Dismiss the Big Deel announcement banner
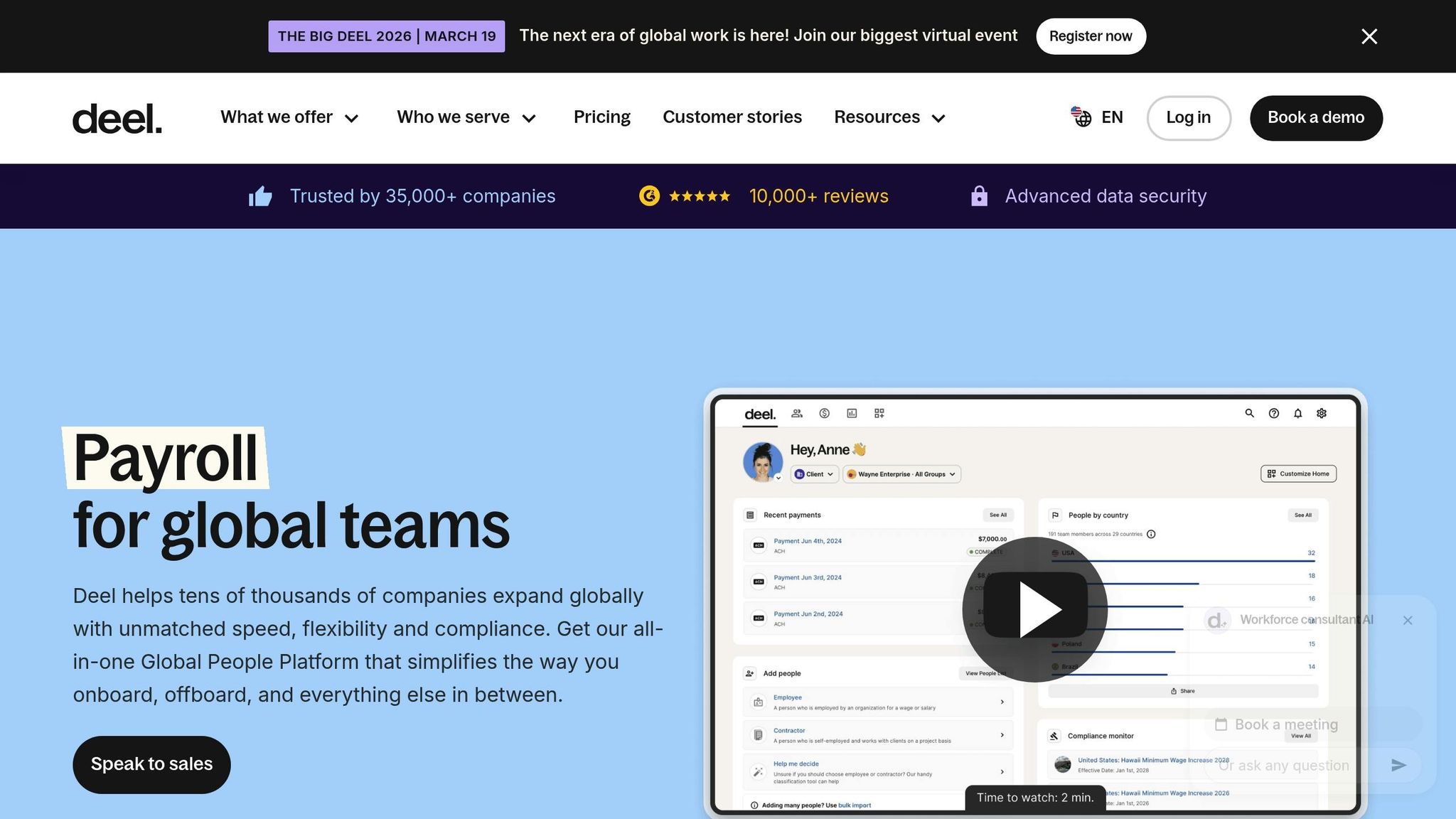Viewport: 1456px width, 819px height. click(x=1369, y=36)
